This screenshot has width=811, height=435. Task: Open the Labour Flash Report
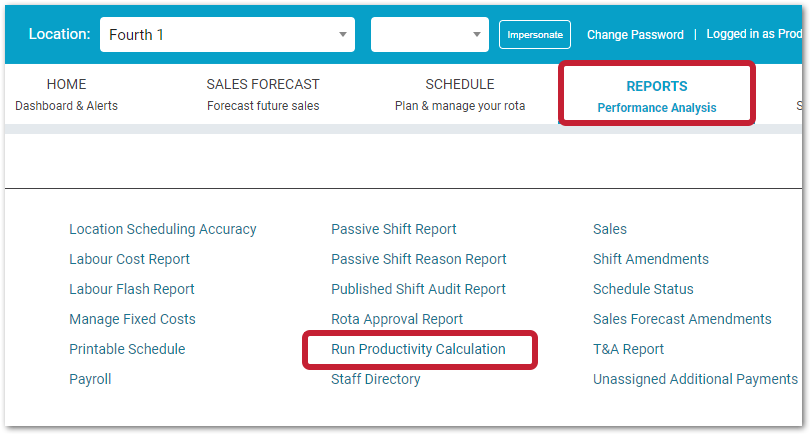click(x=131, y=289)
